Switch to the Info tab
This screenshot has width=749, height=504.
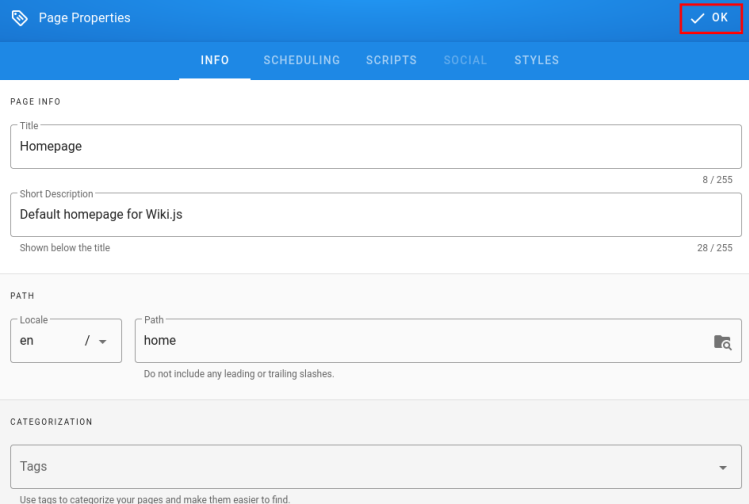[215, 60]
